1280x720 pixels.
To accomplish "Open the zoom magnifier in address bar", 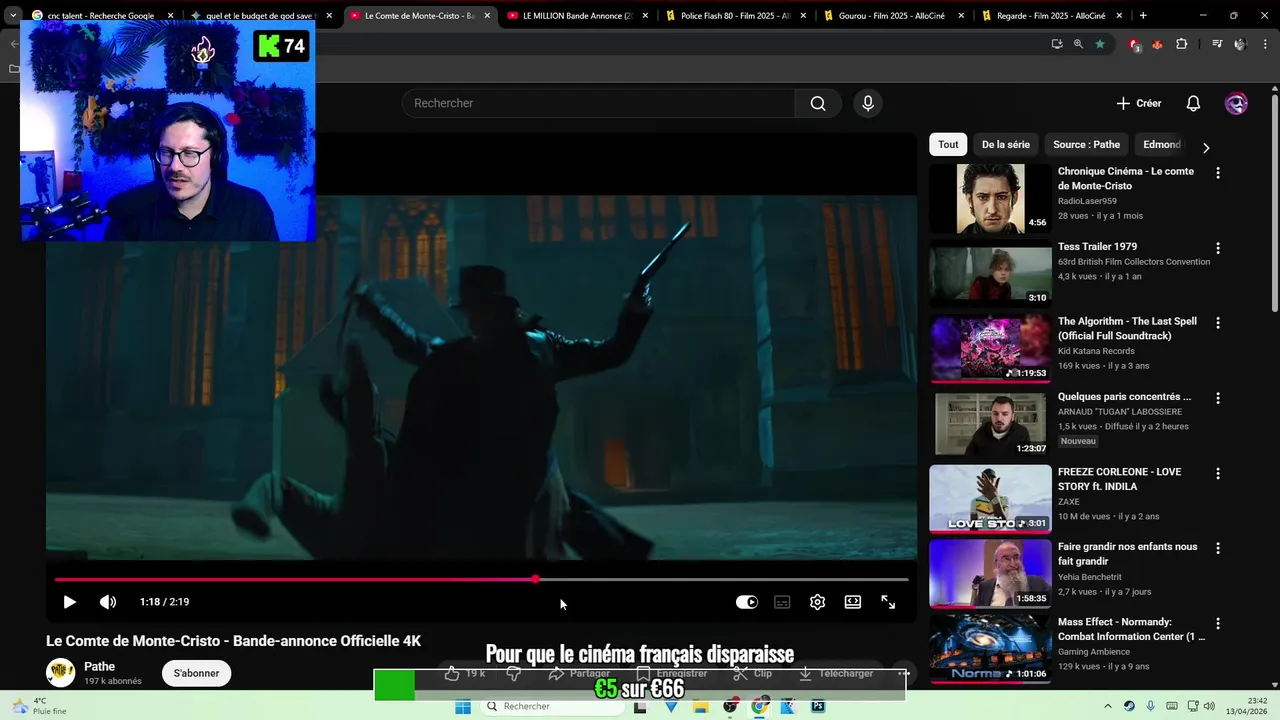I will click(x=1078, y=44).
